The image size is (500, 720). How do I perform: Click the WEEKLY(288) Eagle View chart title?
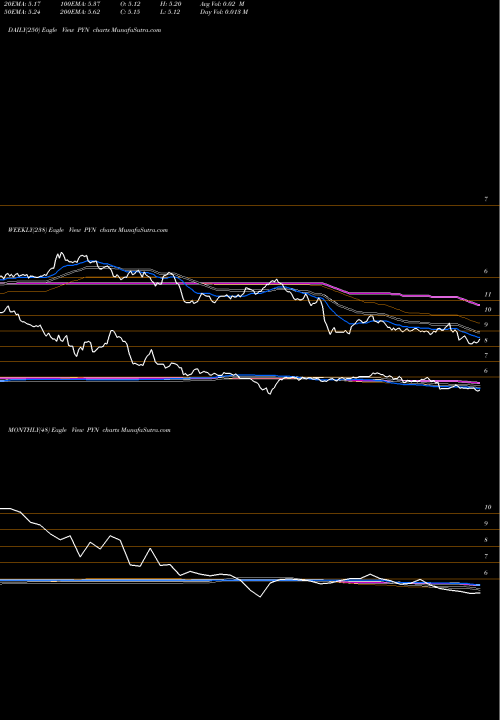[88, 230]
